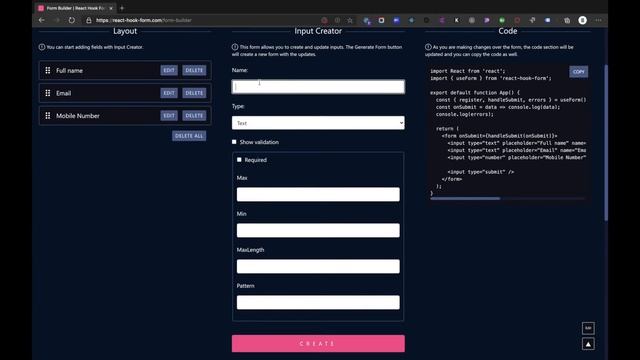
Task: View site info via the lock icon
Action: tap(89, 20)
